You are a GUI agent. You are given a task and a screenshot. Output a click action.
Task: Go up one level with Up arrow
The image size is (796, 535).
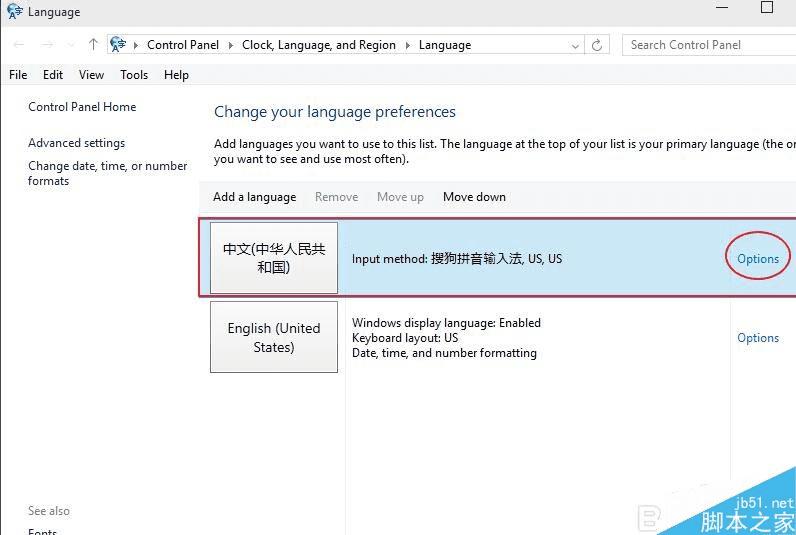pos(93,44)
